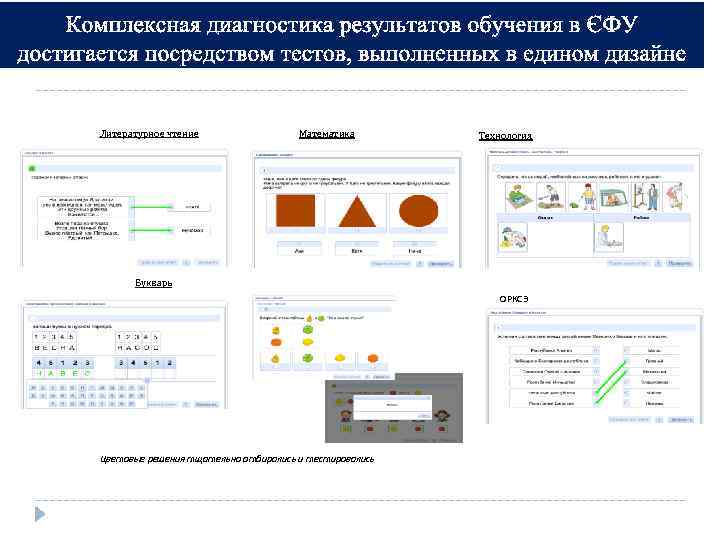
Task: Click the letter row under right '1 2 3 4 5'
Action: coord(137,348)
